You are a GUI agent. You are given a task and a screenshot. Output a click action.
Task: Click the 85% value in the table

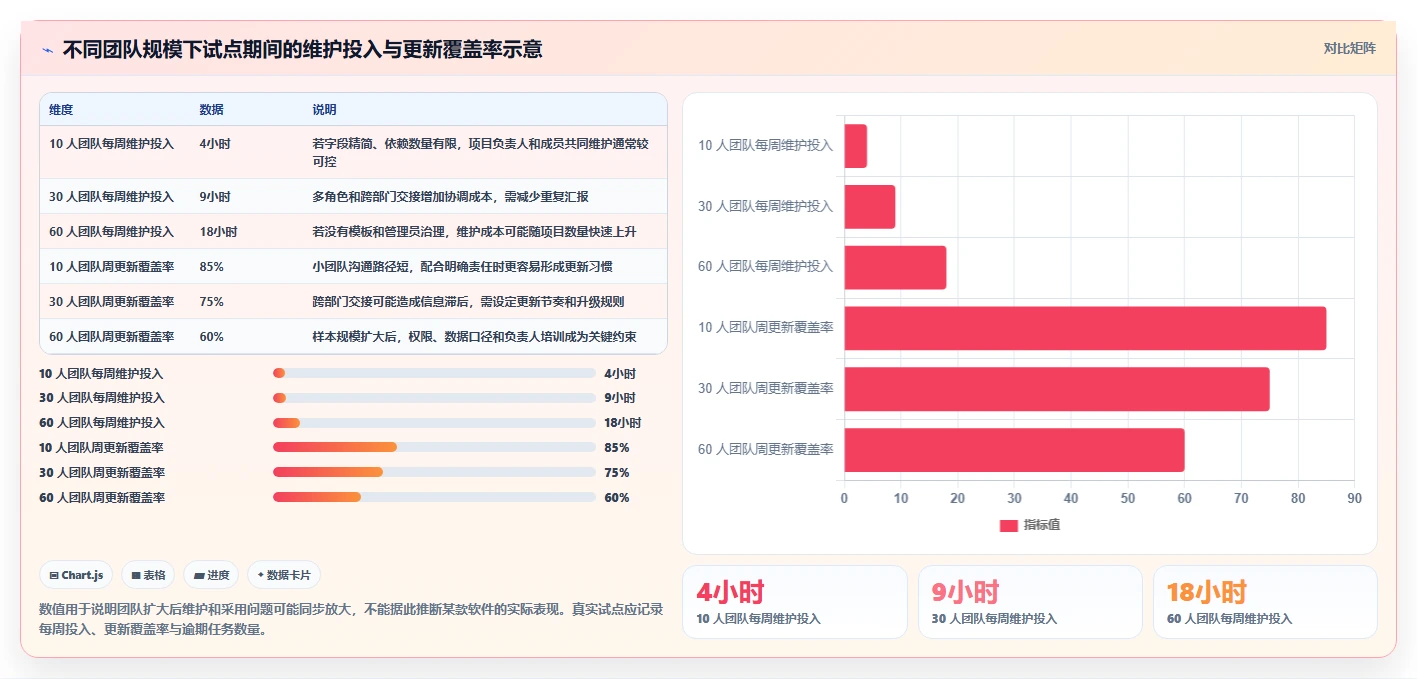tap(211, 267)
